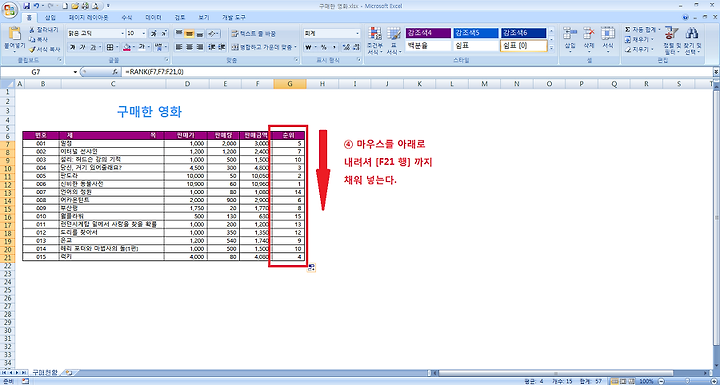Cut the selection with the scissors icon
720x385 pixels.
pos(32,30)
